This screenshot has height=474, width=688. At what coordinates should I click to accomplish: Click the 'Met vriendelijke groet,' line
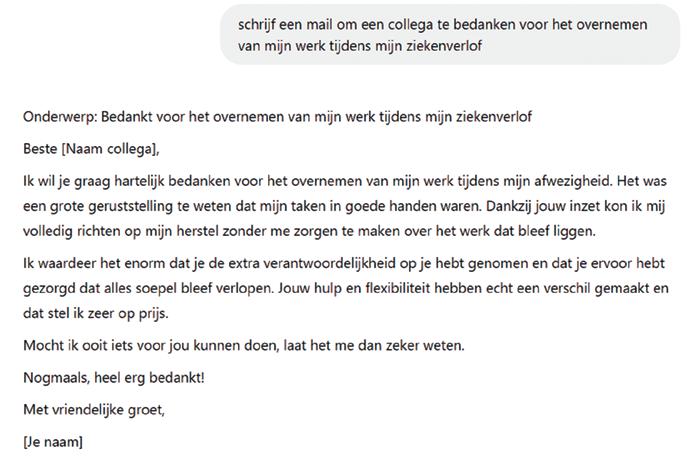pos(94,409)
